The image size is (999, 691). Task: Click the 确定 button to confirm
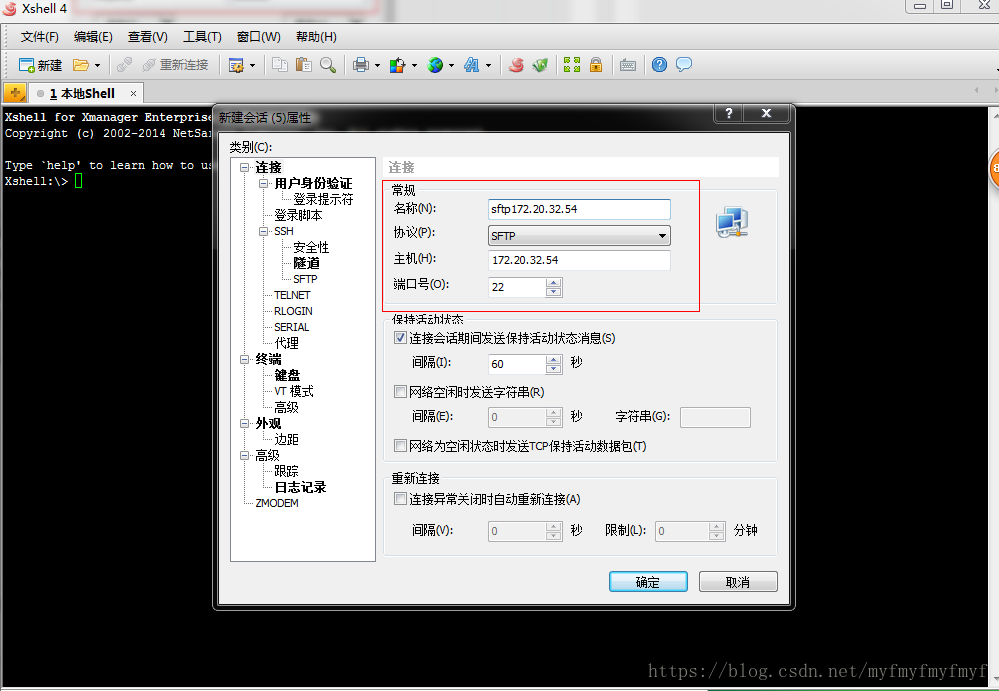pos(647,580)
